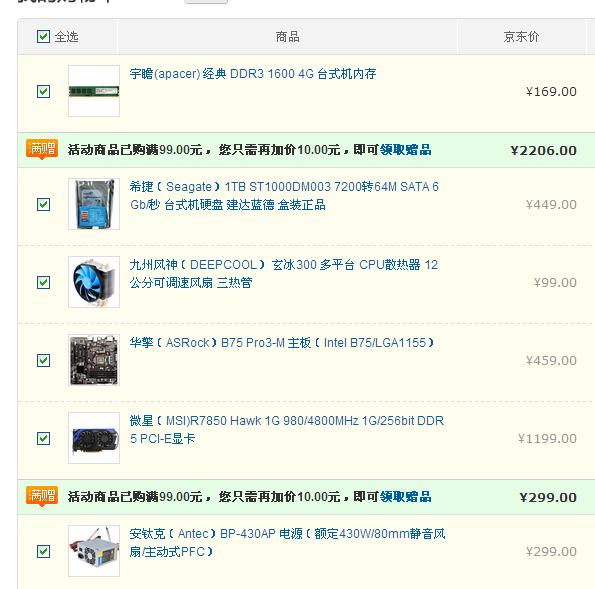This screenshot has width=595, height=589.
Task: Open the Antec BP-430AP power supply link
Action: coord(287,543)
